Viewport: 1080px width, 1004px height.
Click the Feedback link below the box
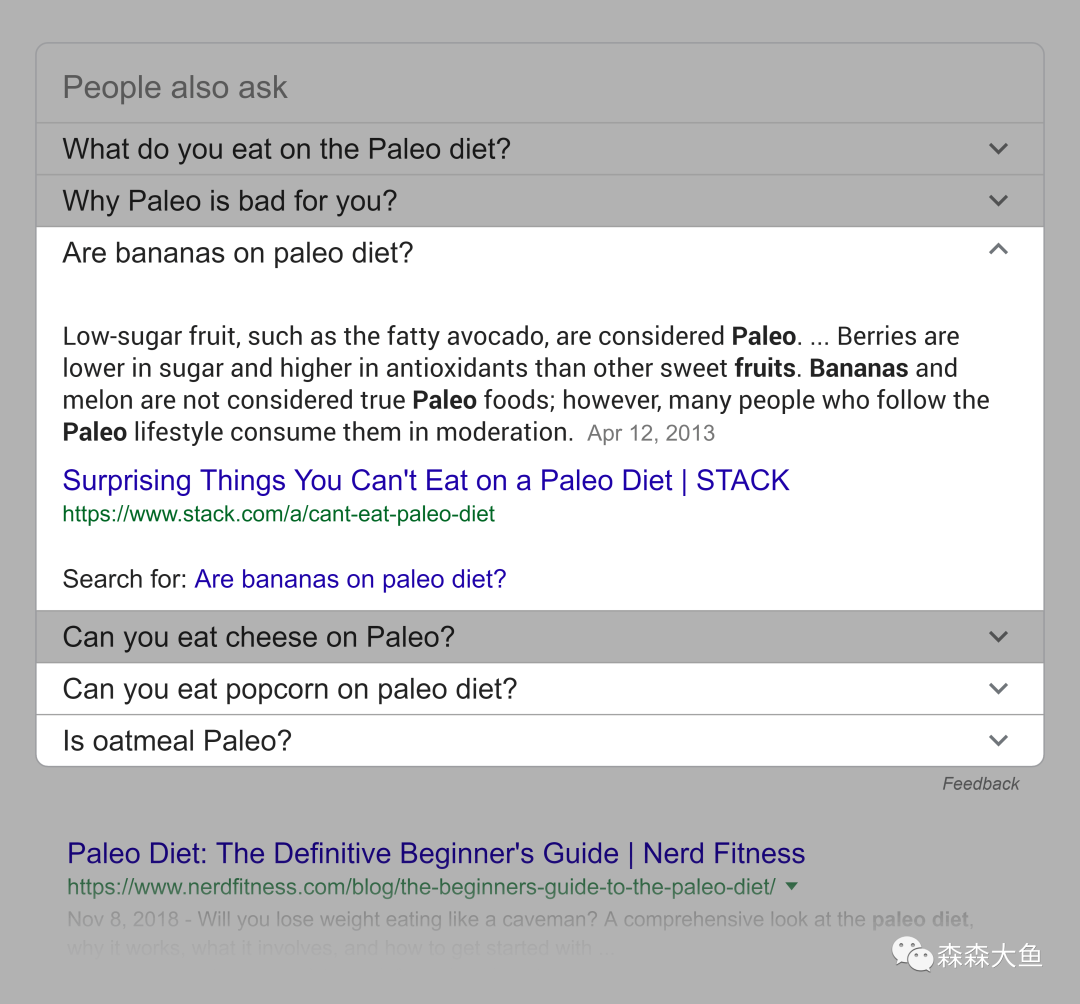pyautogui.click(x=981, y=784)
